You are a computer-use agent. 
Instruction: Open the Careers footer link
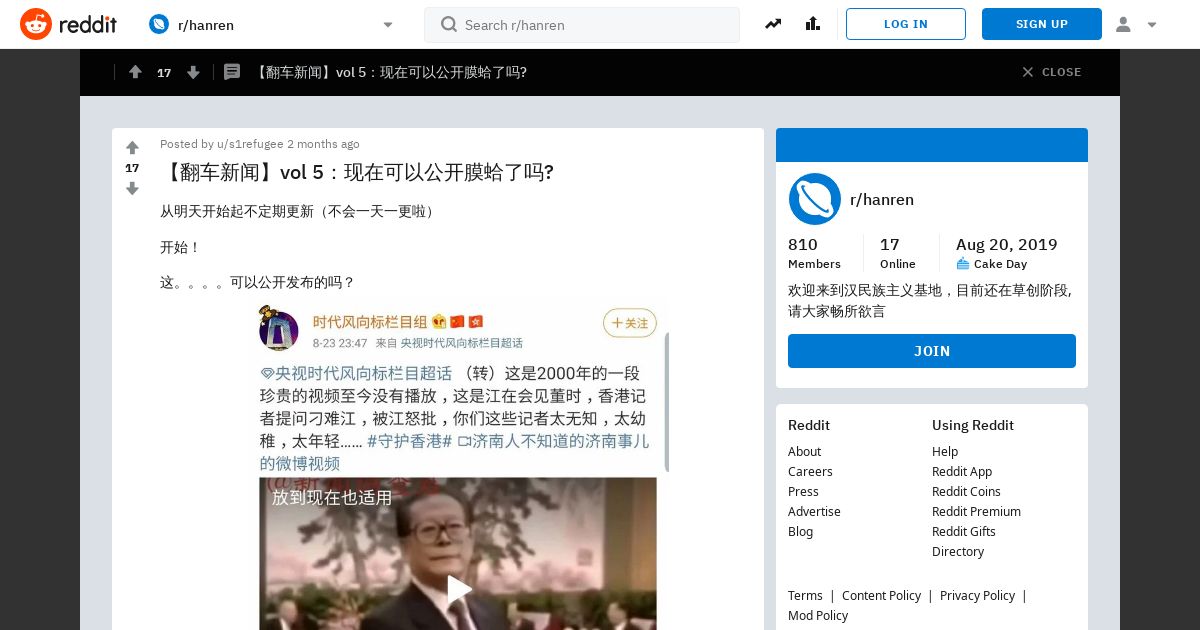(x=810, y=472)
